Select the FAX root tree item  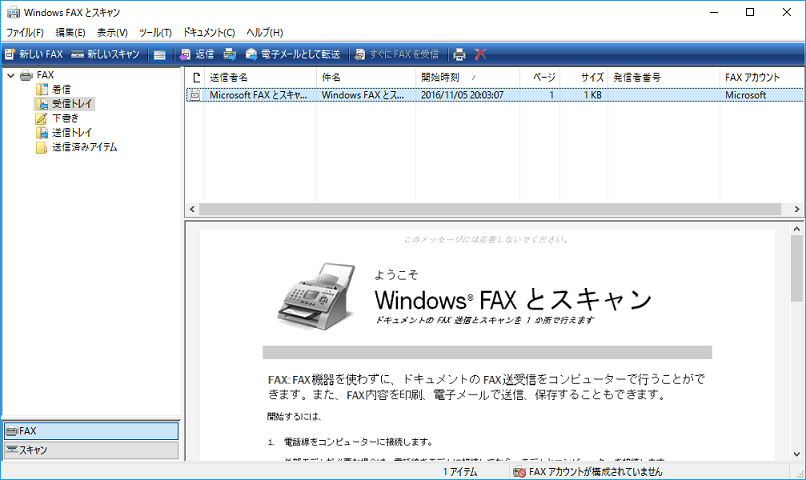[45, 75]
